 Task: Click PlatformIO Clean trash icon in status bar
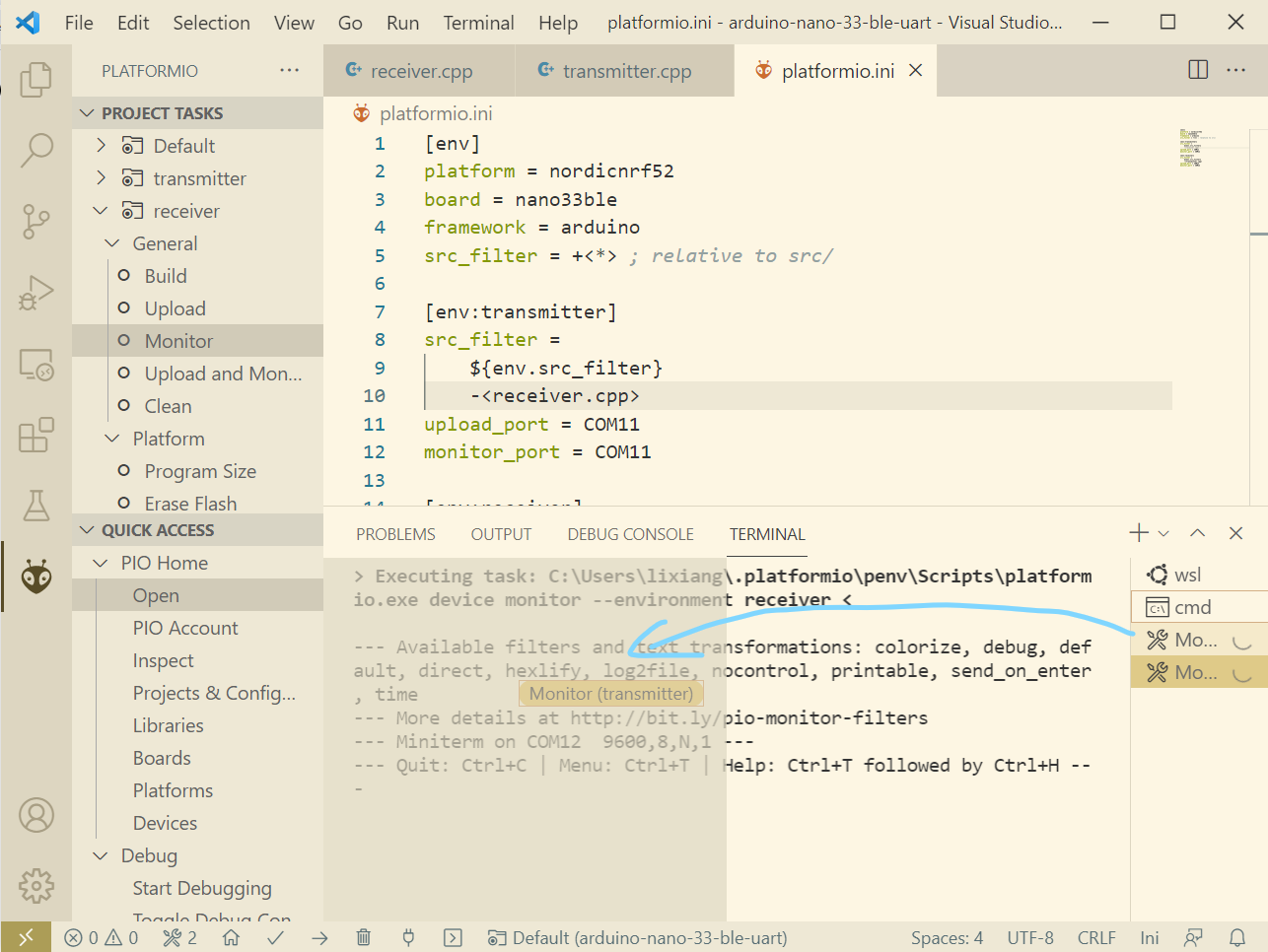364,937
